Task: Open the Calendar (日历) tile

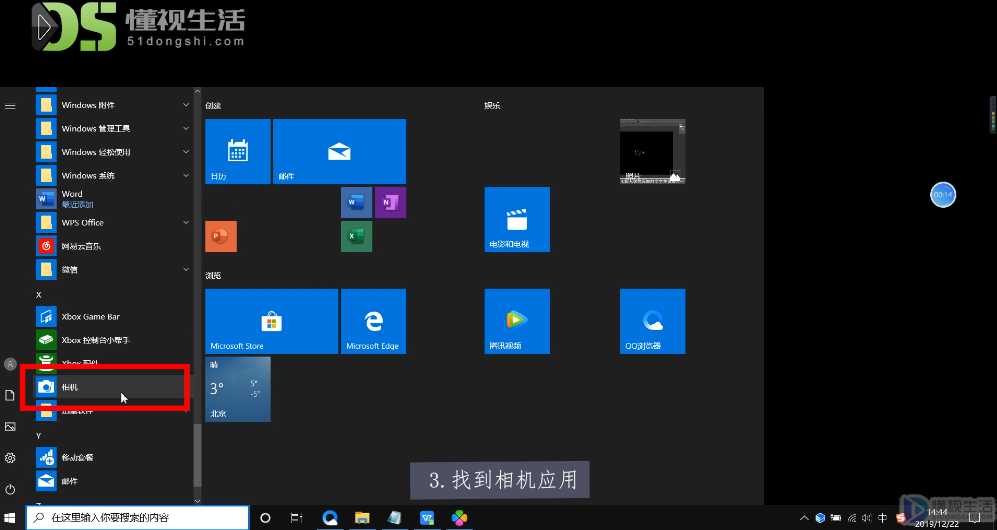Action: click(237, 151)
